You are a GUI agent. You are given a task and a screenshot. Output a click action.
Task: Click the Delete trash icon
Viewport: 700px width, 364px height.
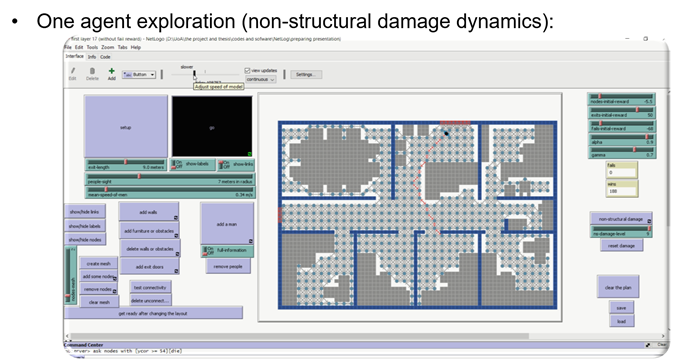[x=92, y=71]
